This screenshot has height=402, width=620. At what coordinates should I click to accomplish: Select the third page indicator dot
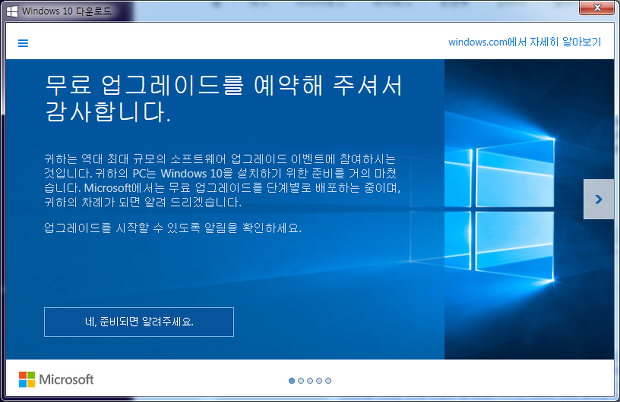click(310, 381)
